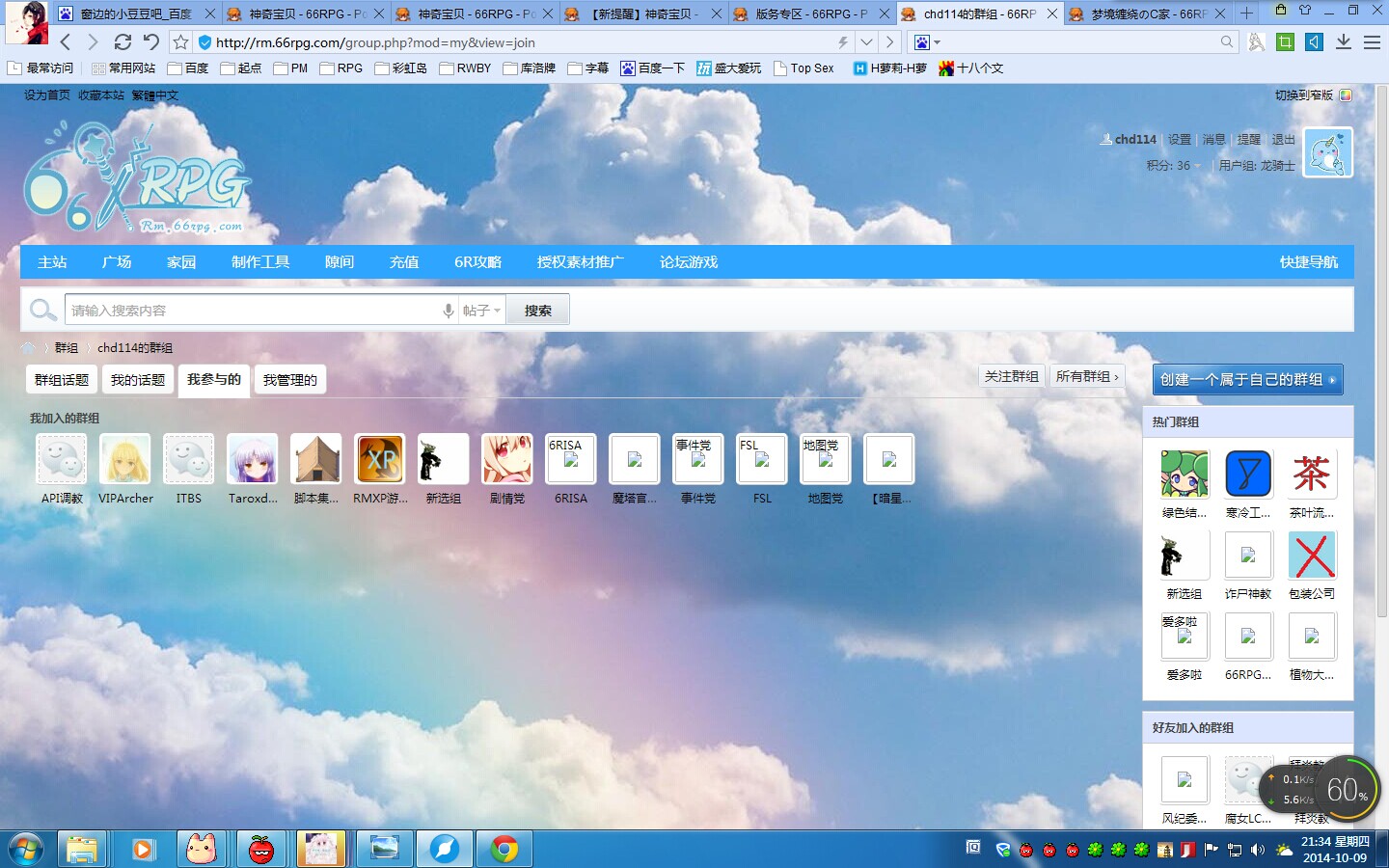1389x868 pixels.
Task: Open the search engine selector dropdown
Action: tap(927, 42)
